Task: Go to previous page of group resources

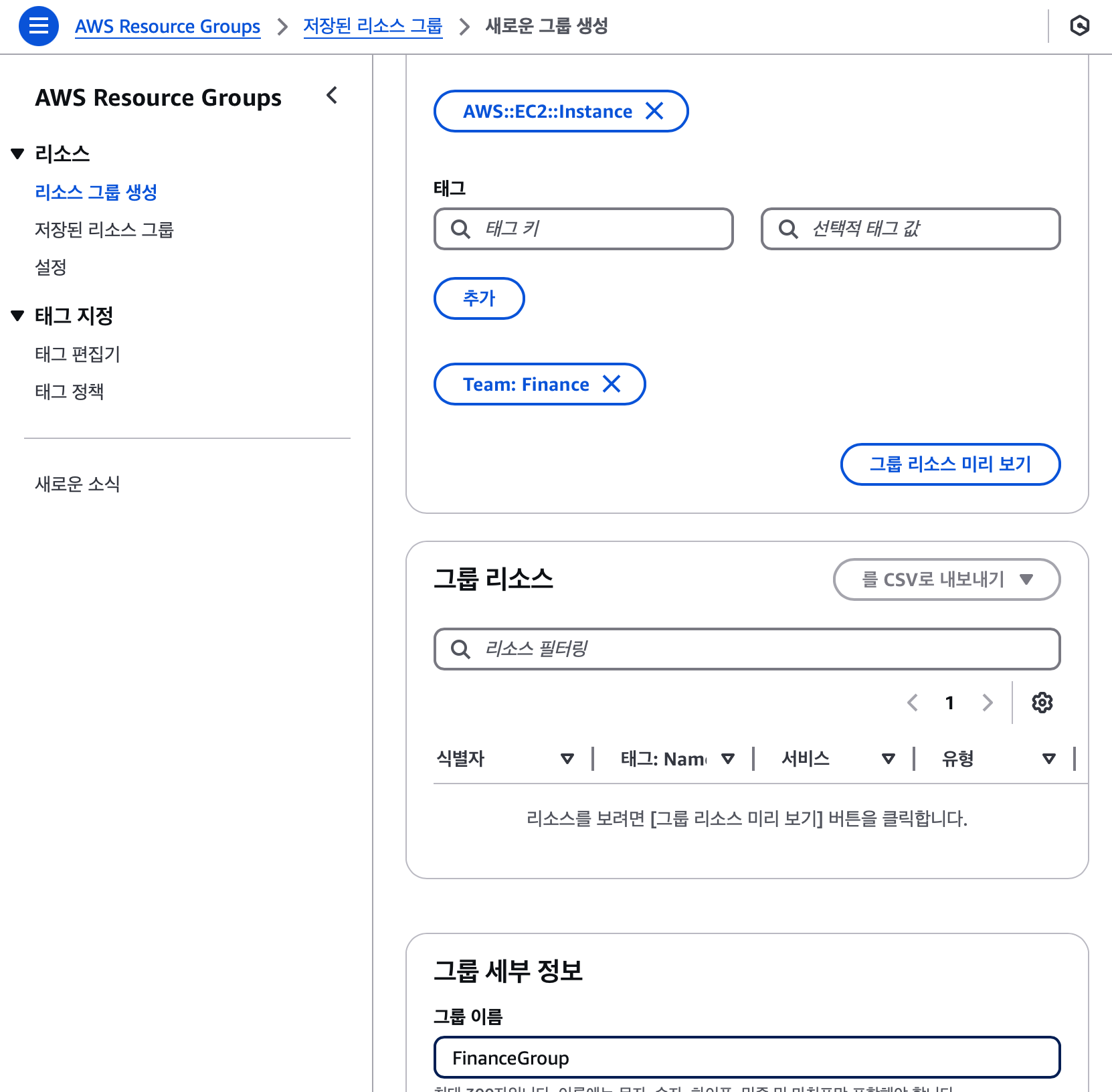Action: click(913, 703)
